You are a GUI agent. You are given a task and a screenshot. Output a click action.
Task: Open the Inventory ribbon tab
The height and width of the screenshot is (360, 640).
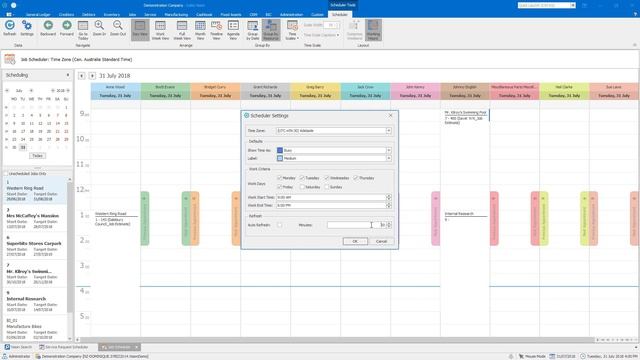pyautogui.click(x=112, y=15)
